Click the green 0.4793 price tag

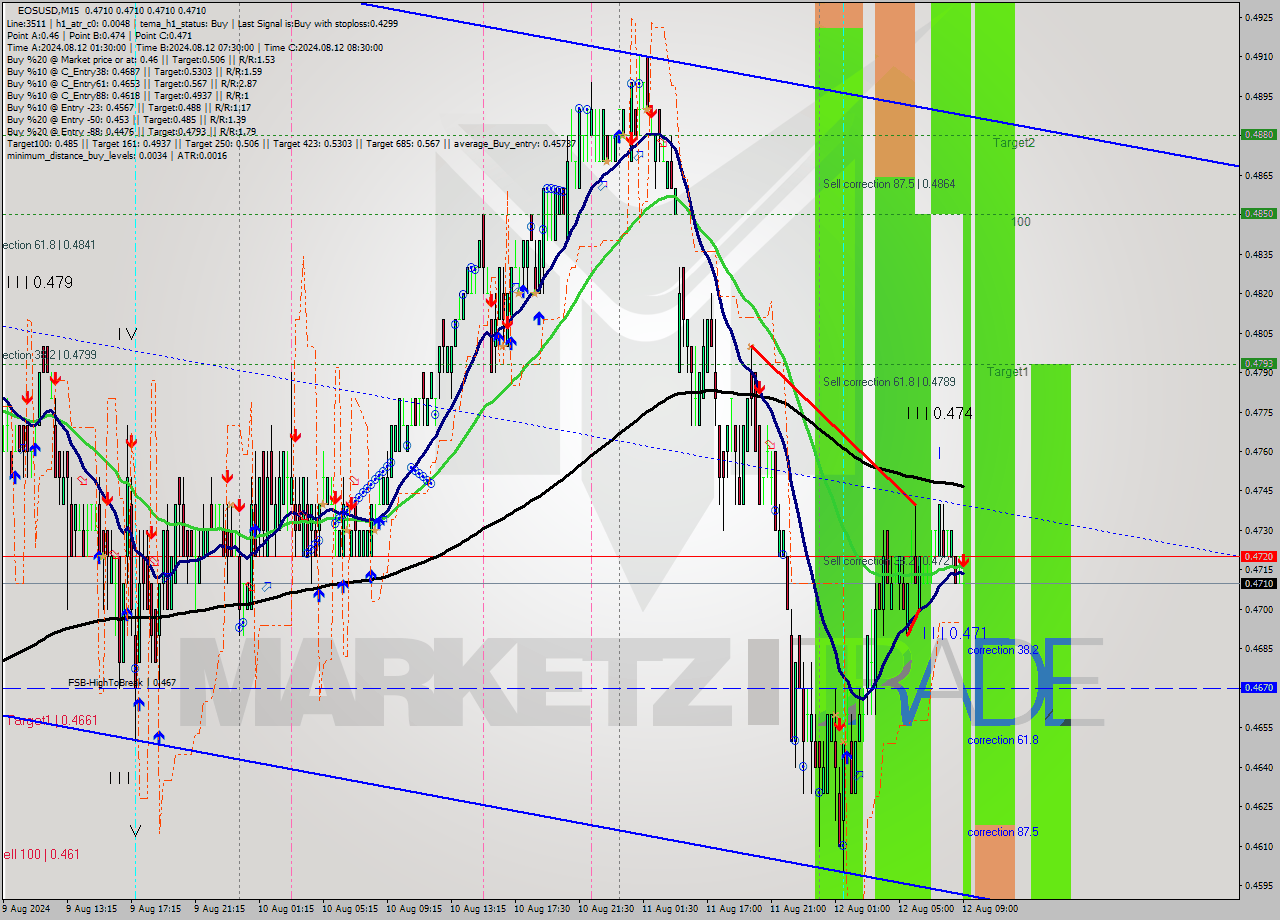1258,363
